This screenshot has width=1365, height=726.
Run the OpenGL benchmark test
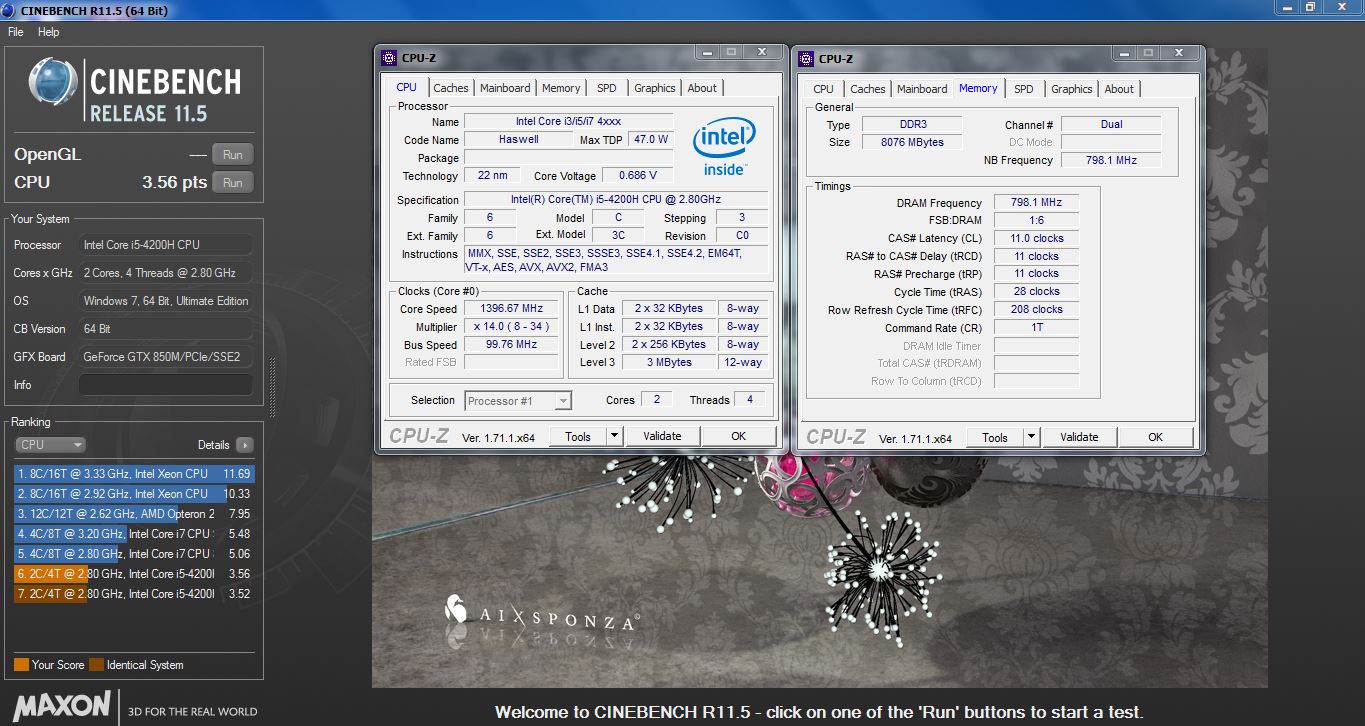coord(233,155)
